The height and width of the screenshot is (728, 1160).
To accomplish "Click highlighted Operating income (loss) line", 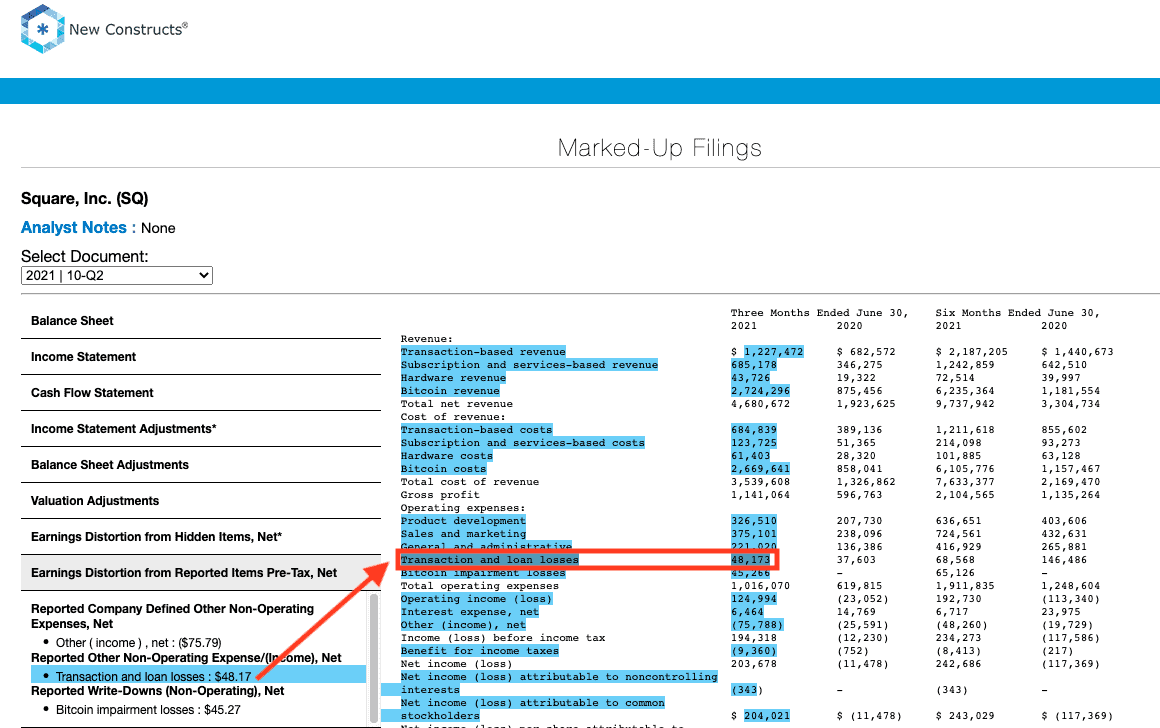I will tap(476, 599).
